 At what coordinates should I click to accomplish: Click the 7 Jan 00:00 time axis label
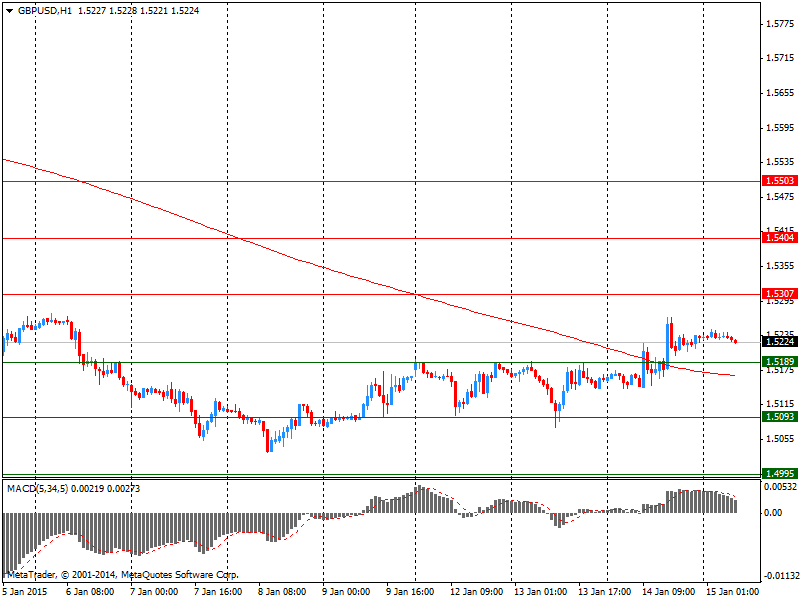[154, 592]
